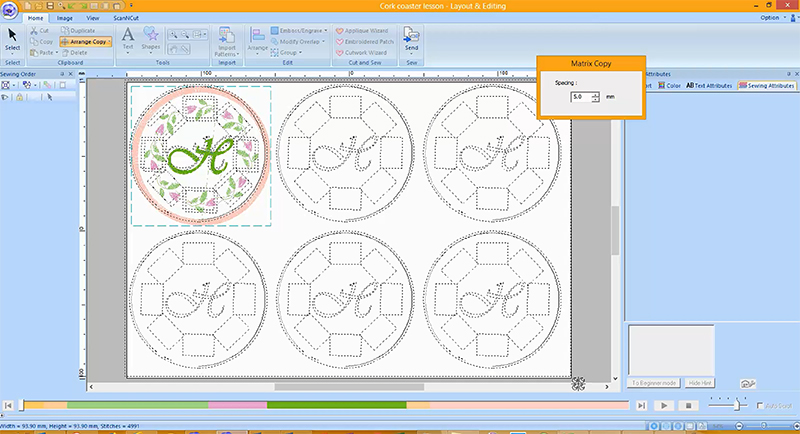Click the Zoom Out magnifier tool
Viewport: 800px width, 434px height.
185,35
